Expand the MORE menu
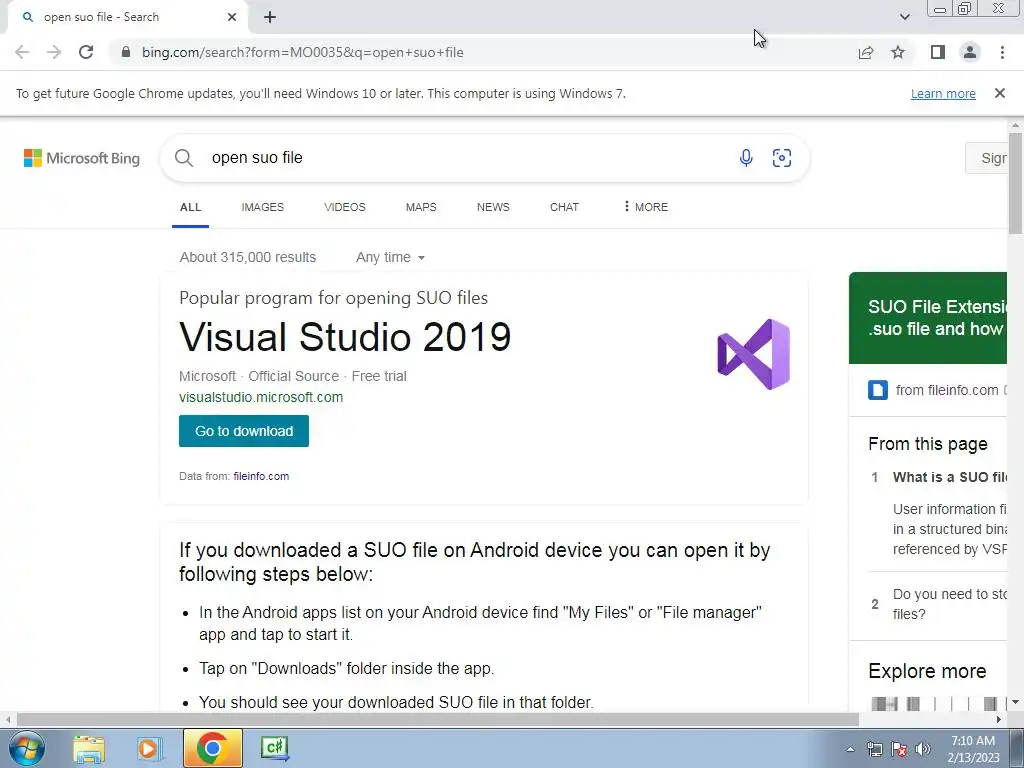 click(645, 207)
